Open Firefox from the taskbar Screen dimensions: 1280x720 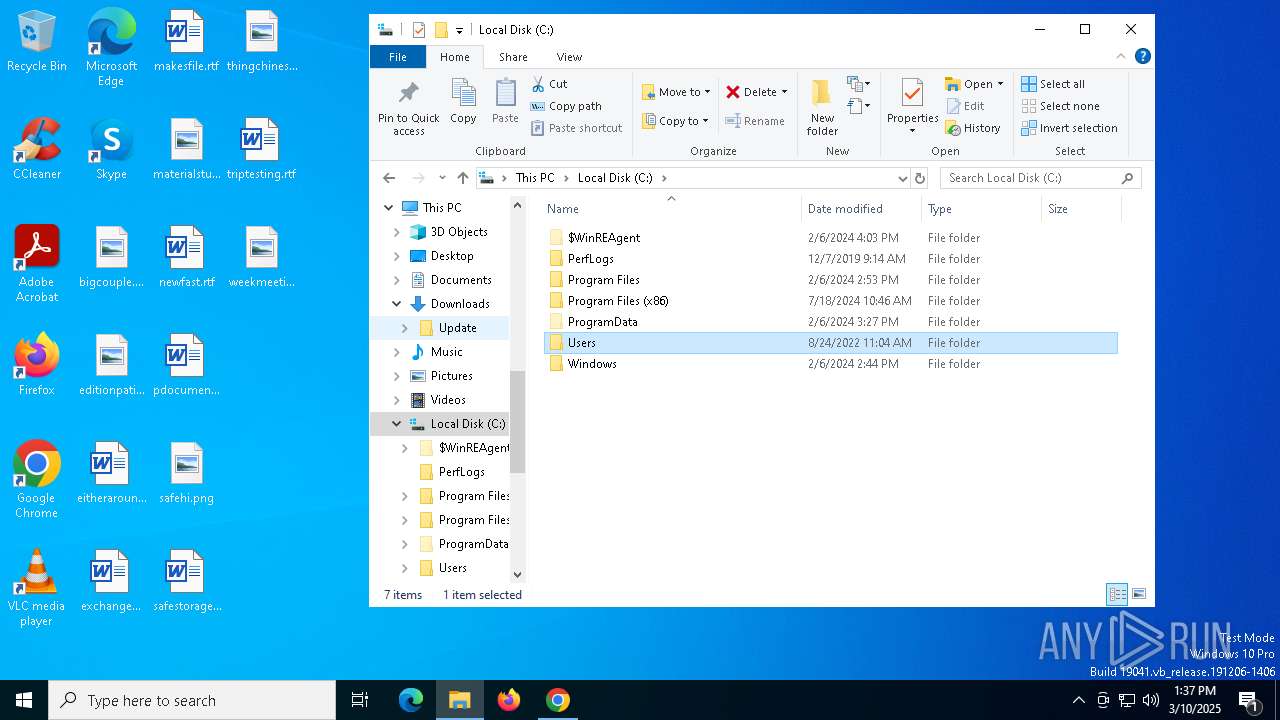(509, 700)
